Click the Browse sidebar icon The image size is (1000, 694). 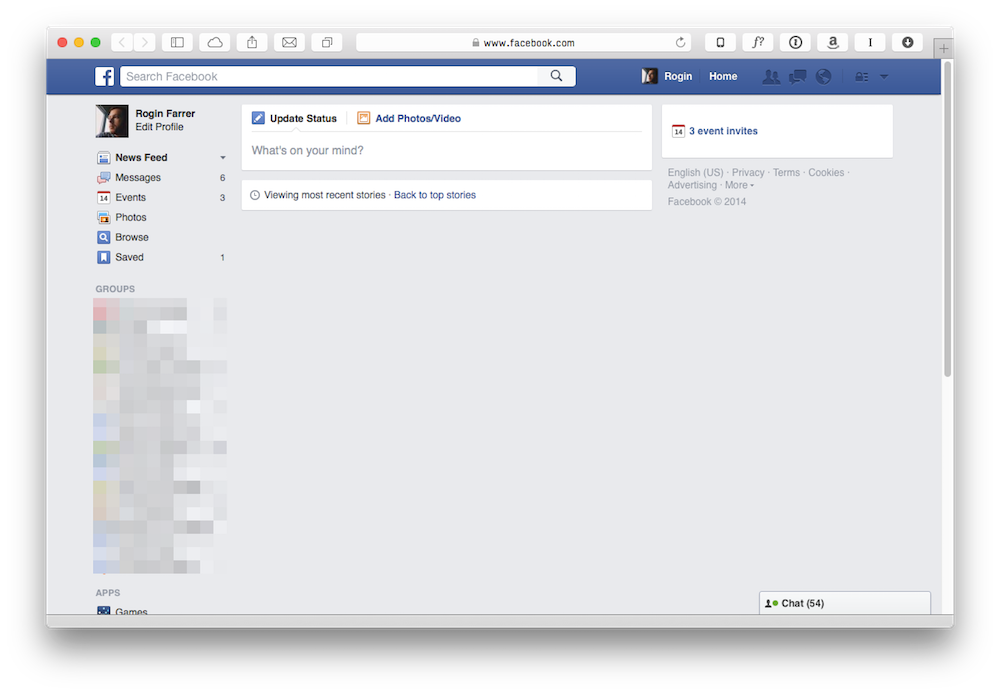point(103,237)
